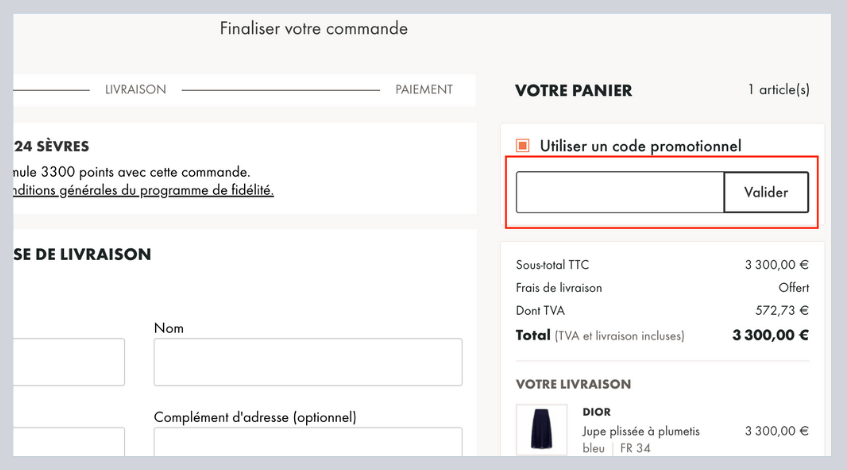Click the DIOR brand name
The height and width of the screenshot is (470, 847).
point(597,412)
